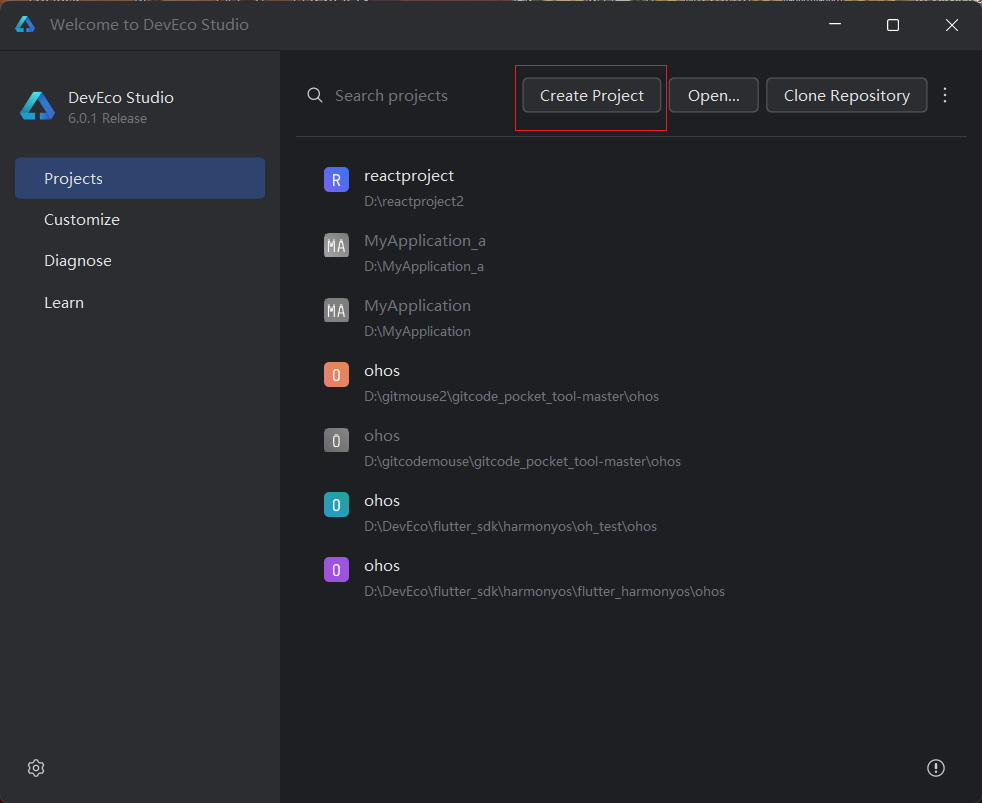Click the blue R reactproject icon
This screenshot has width=982, height=803.
(336, 180)
